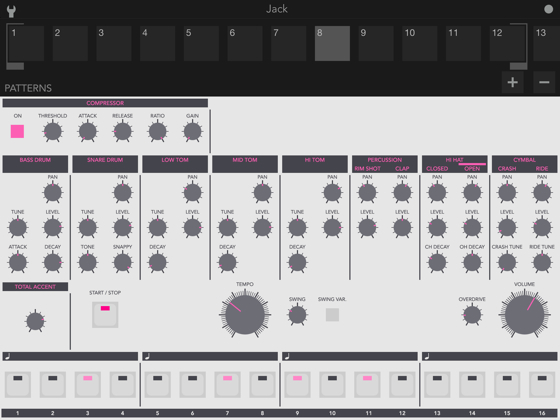Screen dimensions: 560x420
Task: Click the compressor Threshold knob
Action: click(x=52, y=131)
